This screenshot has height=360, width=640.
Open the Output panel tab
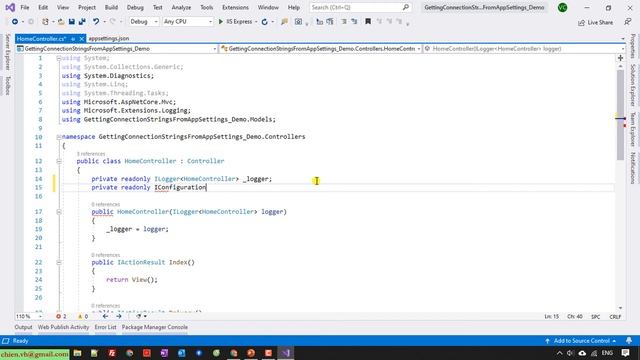click(x=23, y=327)
